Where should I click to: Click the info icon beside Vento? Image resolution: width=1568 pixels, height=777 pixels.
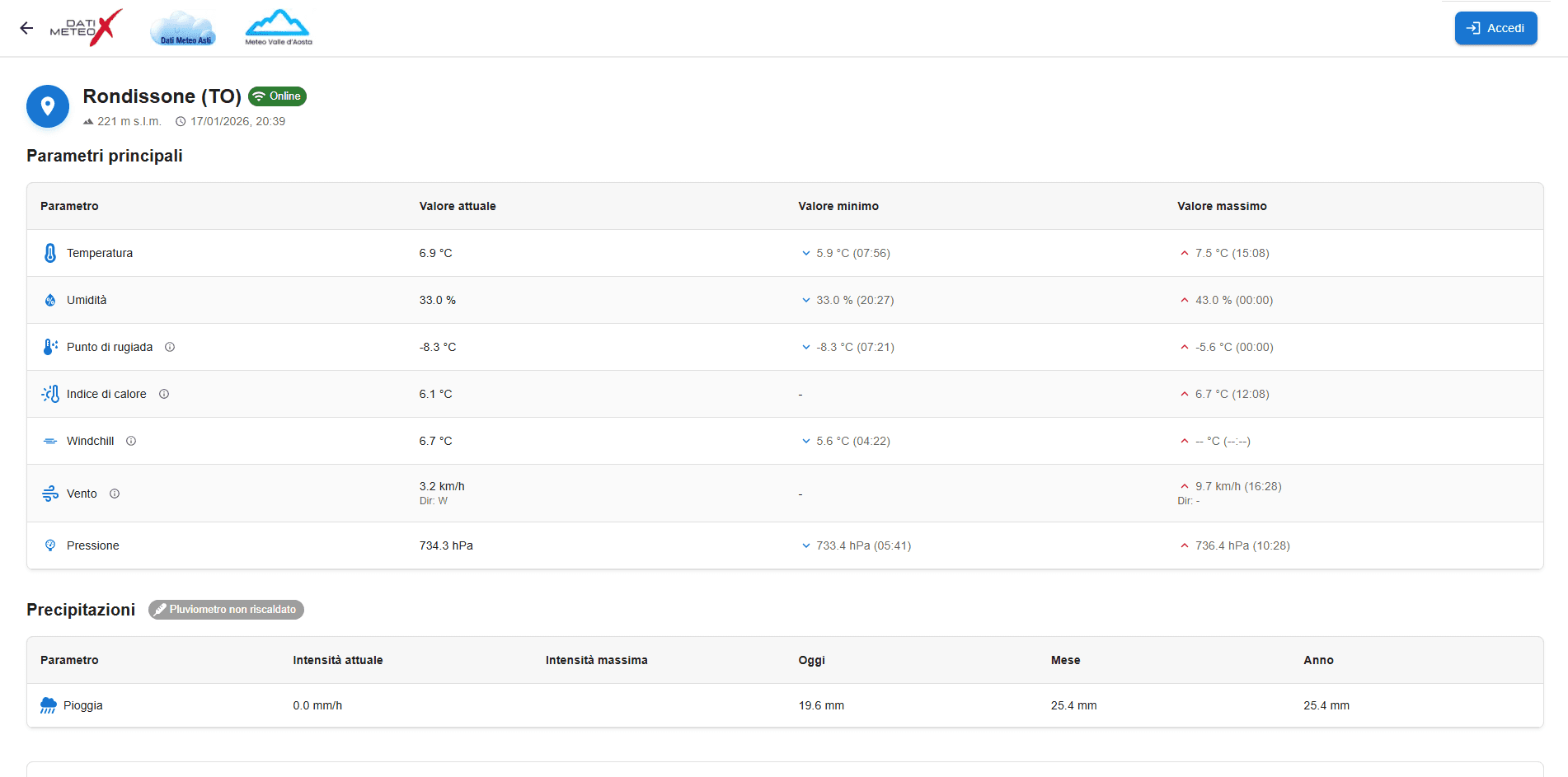(x=115, y=494)
